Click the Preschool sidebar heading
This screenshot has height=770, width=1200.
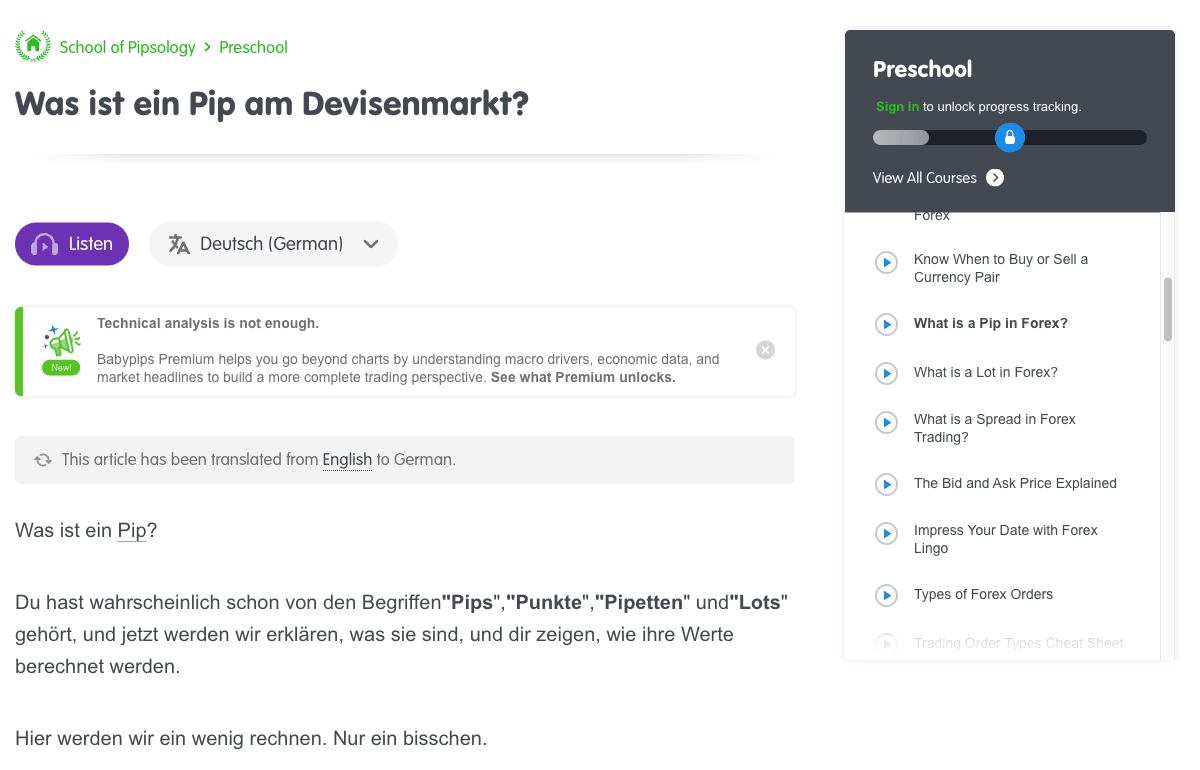[x=922, y=69]
